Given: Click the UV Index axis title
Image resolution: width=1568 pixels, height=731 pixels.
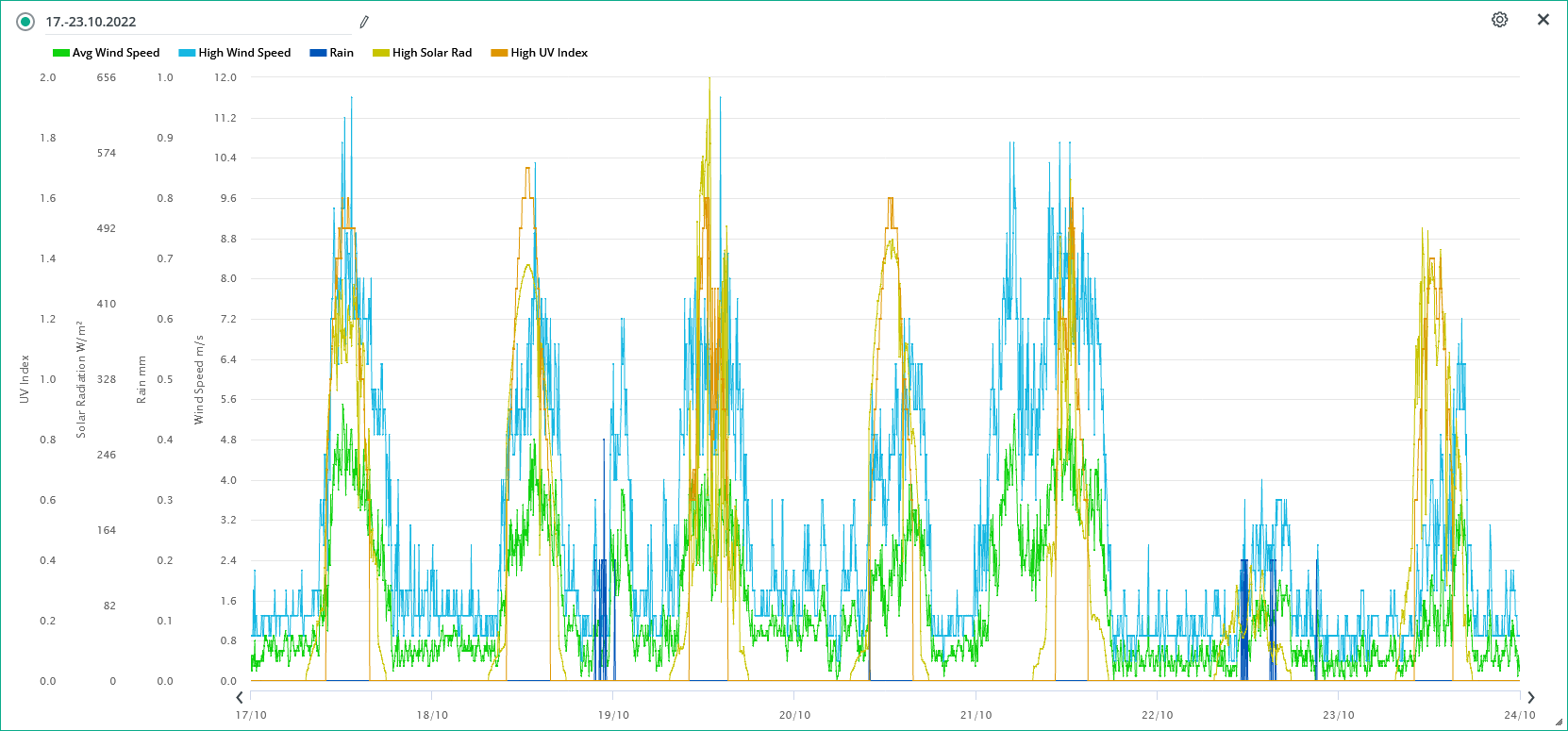Looking at the screenshot, I should pyautogui.click(x=25, y=379).
